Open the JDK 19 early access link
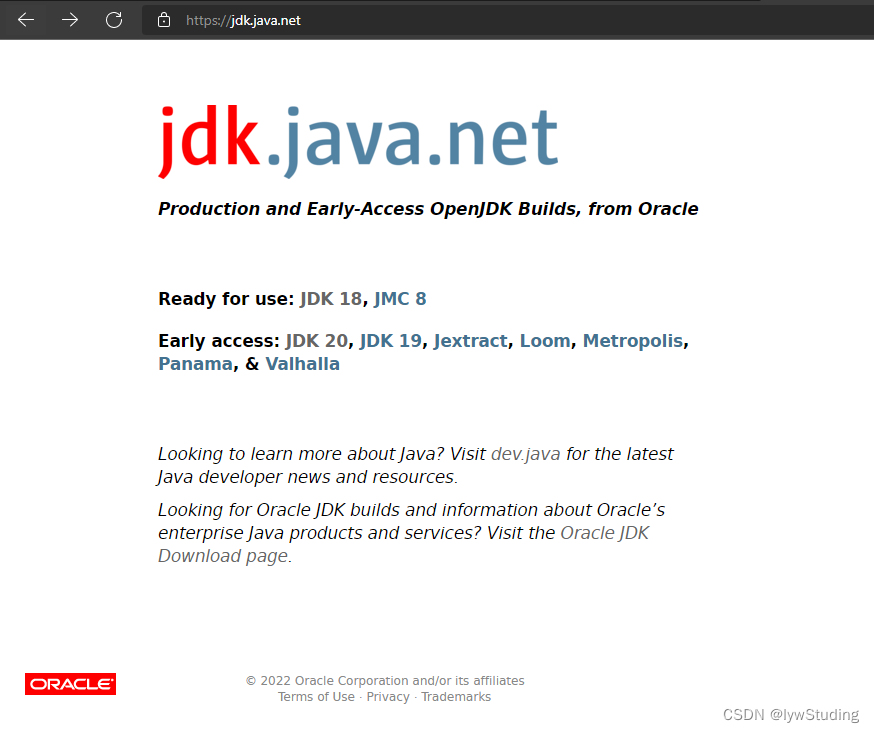This screenshot has height=733, width=874. pyautogui.click(x=391, y=341)
